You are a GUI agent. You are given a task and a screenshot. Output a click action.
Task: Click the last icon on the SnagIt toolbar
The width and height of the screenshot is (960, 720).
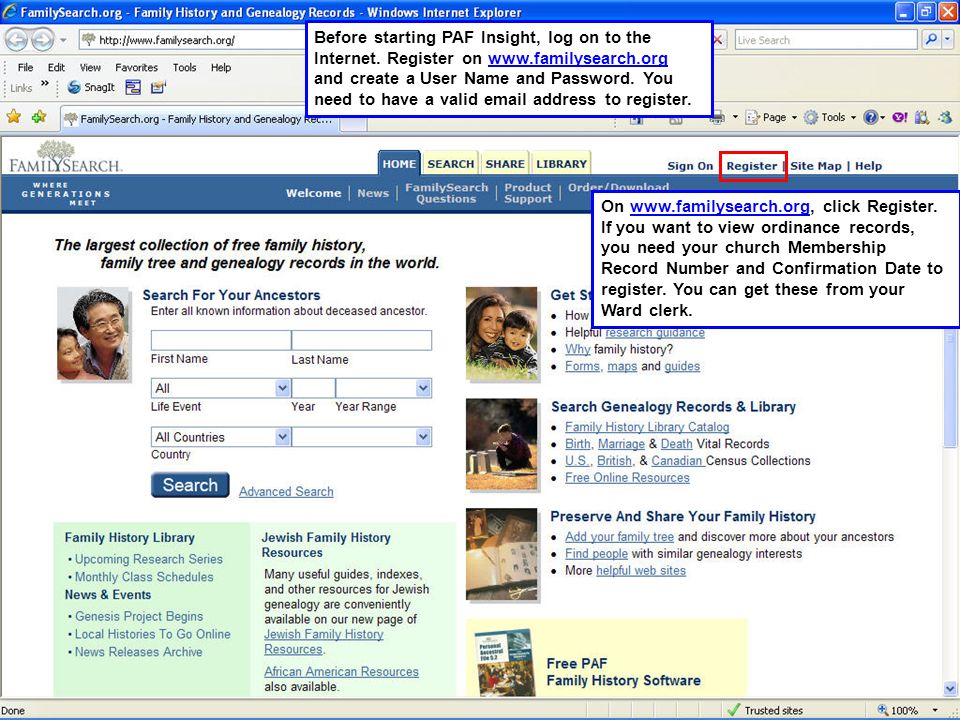tap(157, 87)
